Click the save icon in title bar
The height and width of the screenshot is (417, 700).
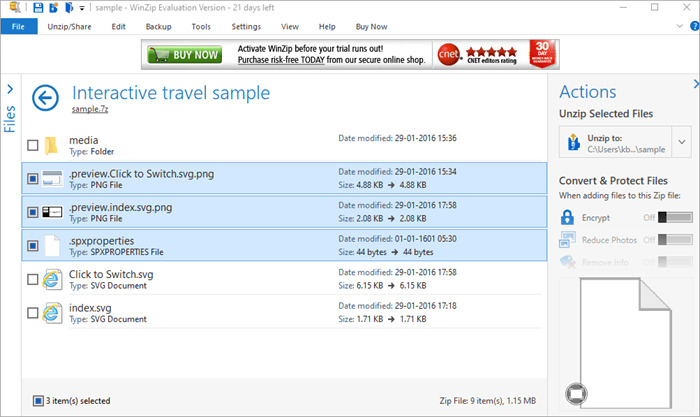[x=37, y=7]
